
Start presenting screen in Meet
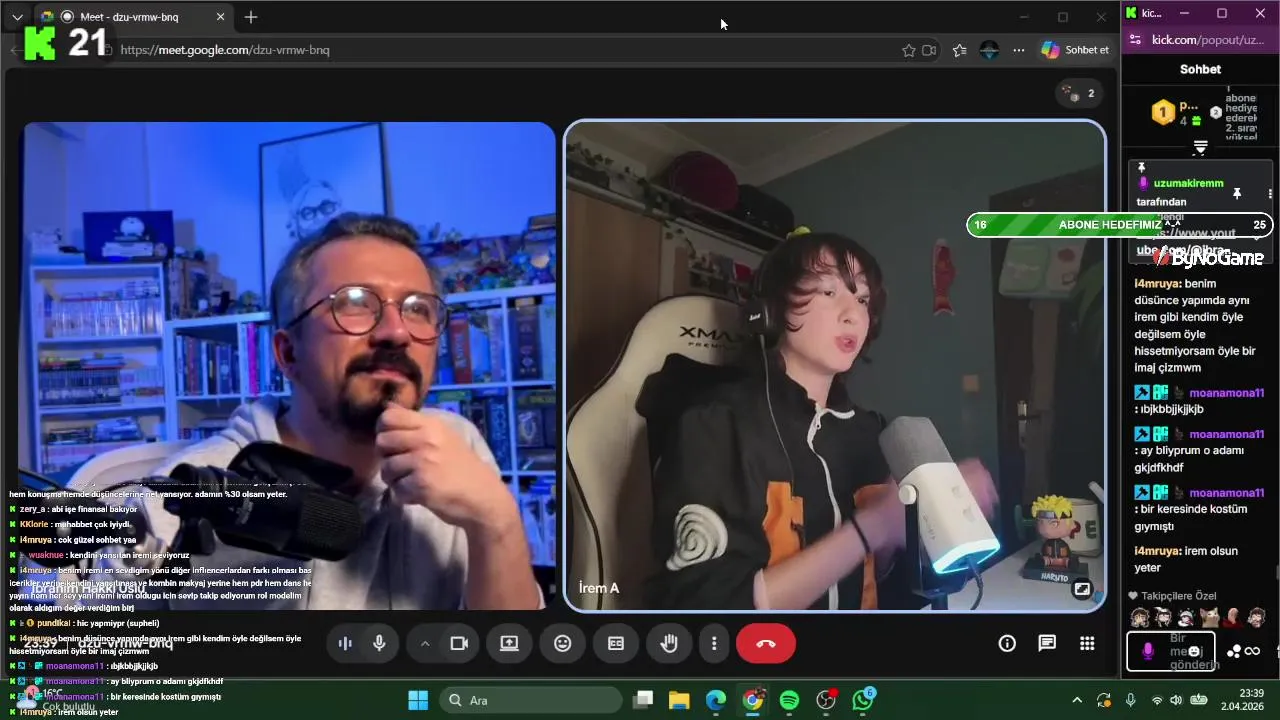509,644
